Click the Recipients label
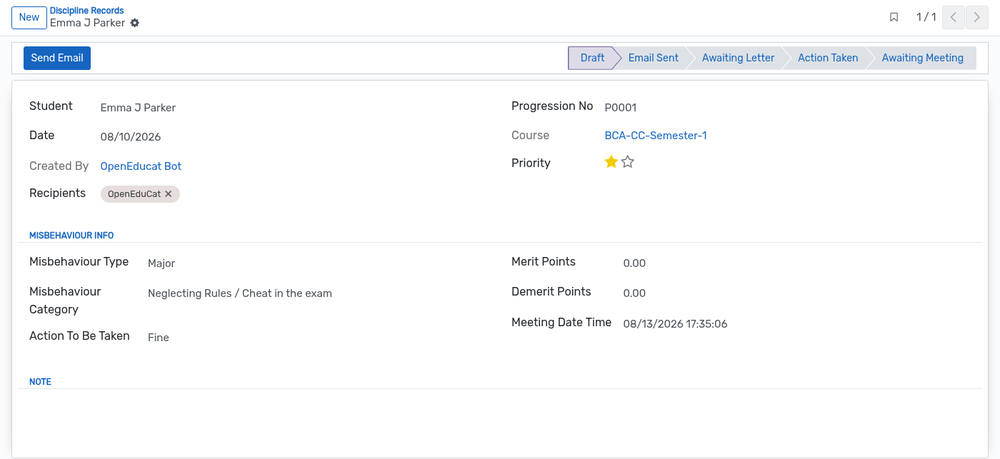Viewport: 1000px width, 459px height. pos(57,193)
